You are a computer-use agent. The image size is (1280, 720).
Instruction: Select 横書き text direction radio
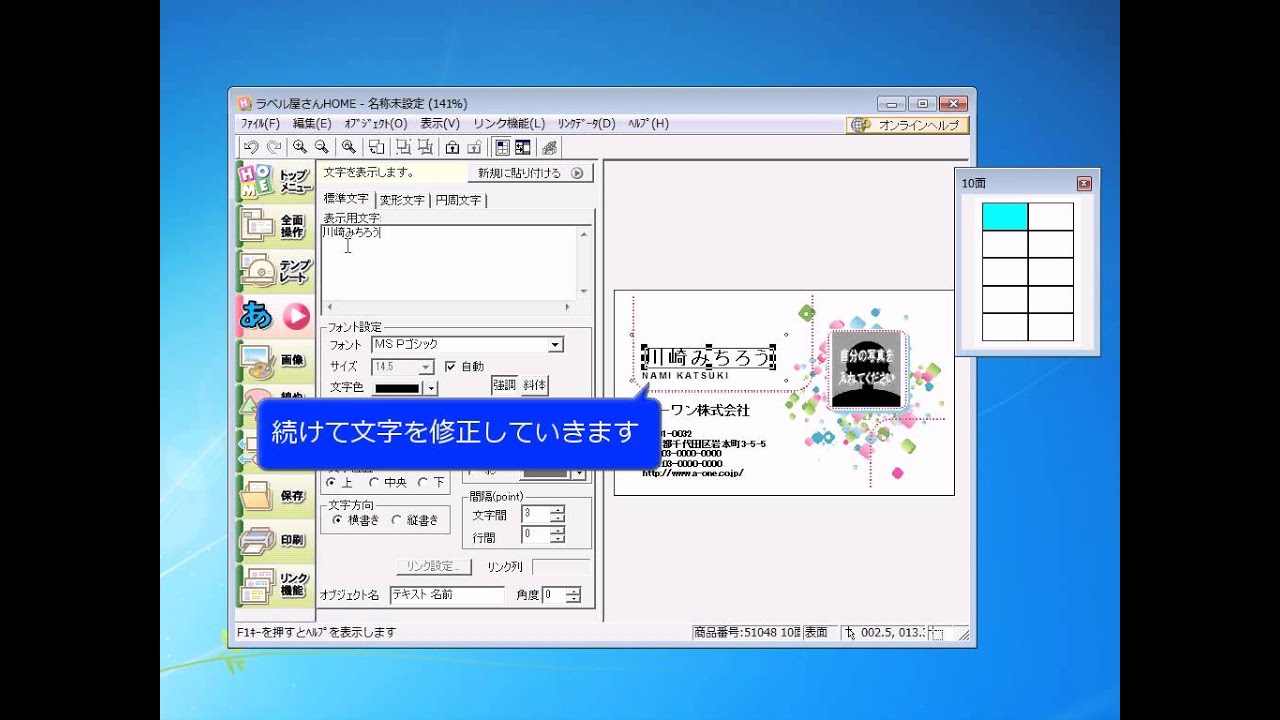pos(338,520)
